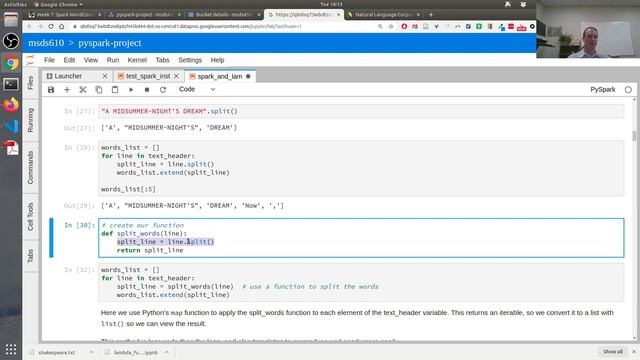The image size is (640, 360).
Task: Open Google Chrome from the dock
Action: tap(11, 63)
